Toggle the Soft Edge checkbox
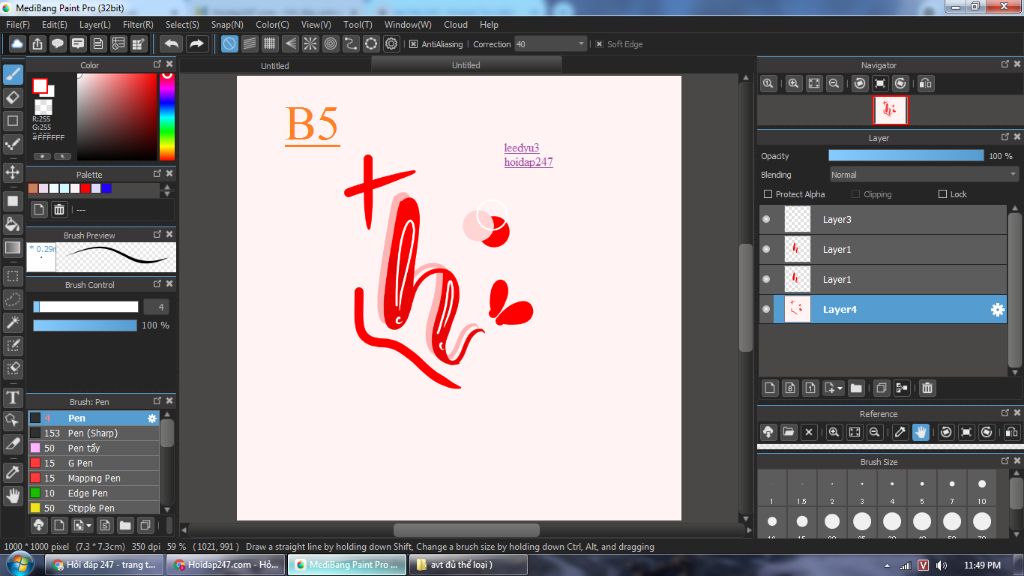Screen dimensions: 1024x576 [599, 44]
